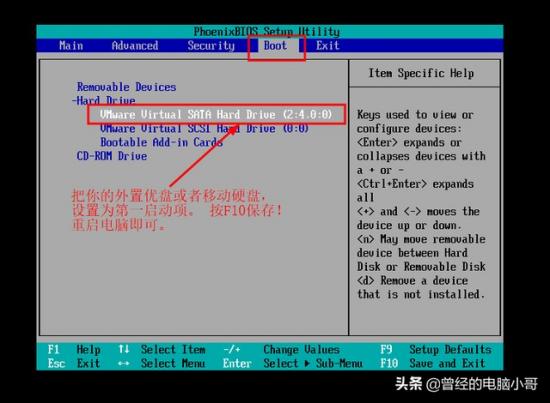Click the Esc Exit key hint

click(x=74, y=363)
